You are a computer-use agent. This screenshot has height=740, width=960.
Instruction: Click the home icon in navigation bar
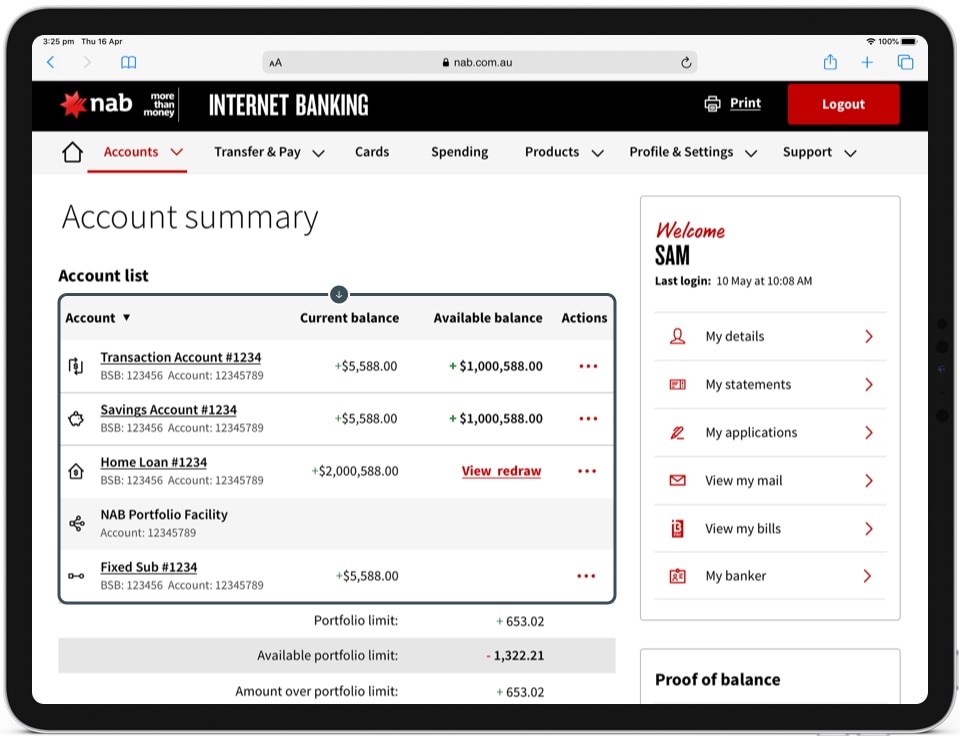[x=72, y=152]
